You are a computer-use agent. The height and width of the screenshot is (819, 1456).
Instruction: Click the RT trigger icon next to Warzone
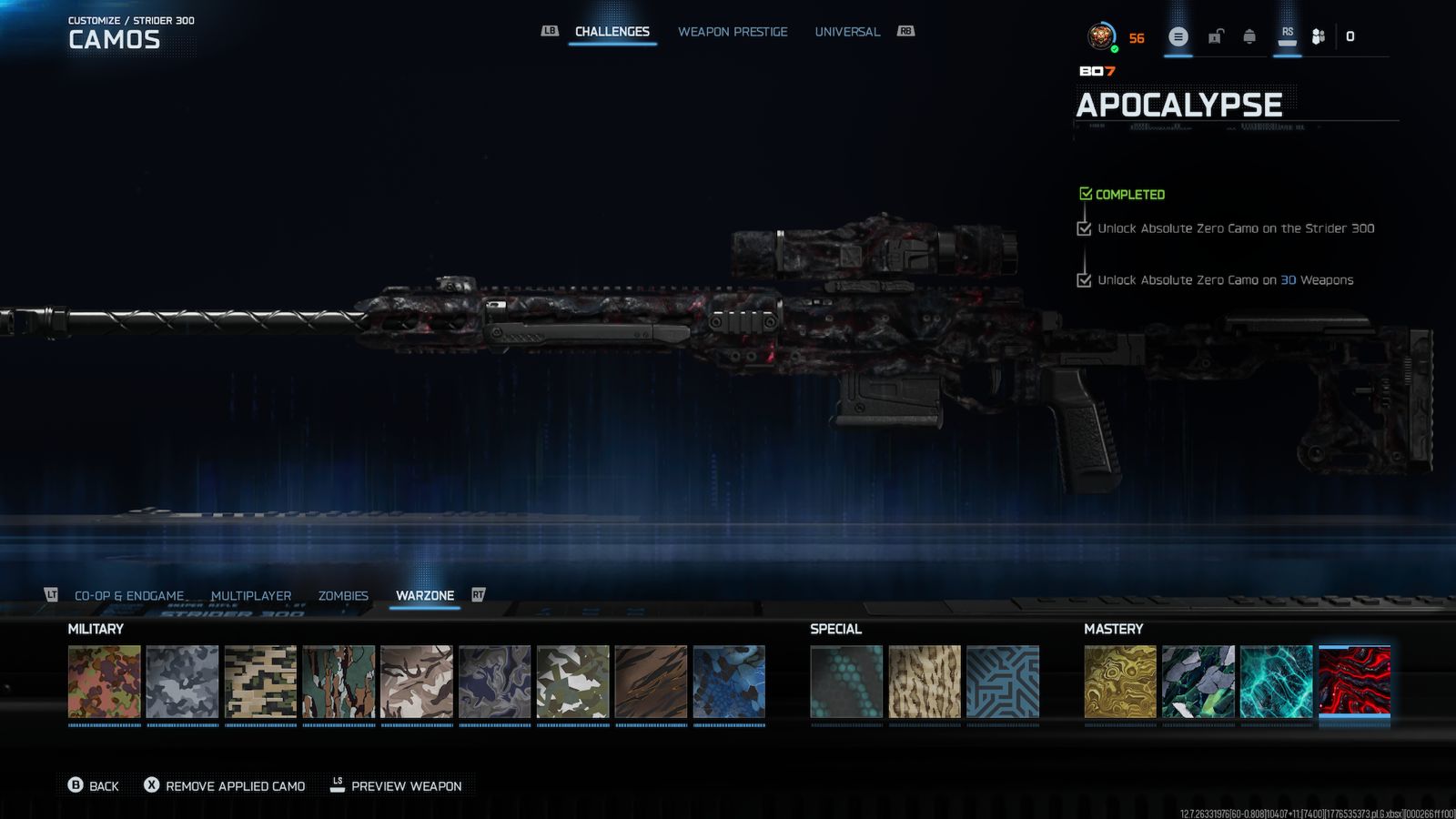coord(478,595)
